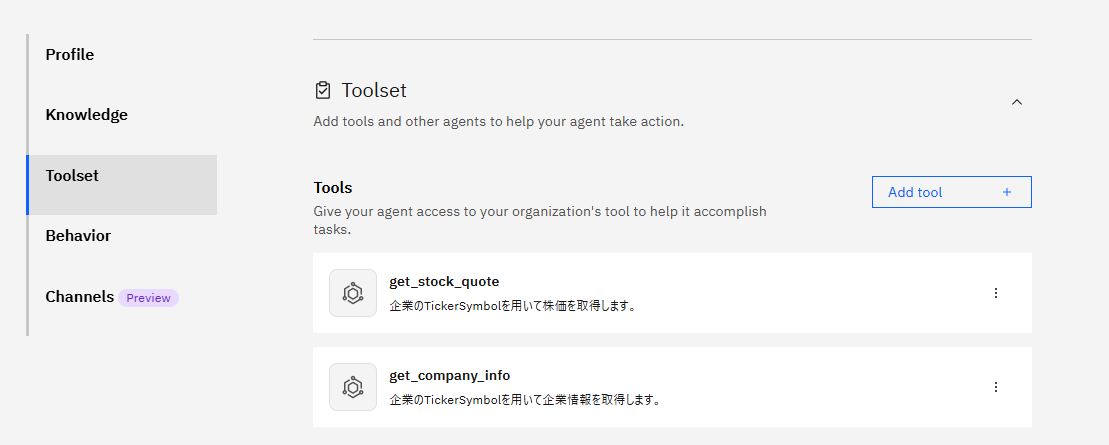Switch to the Behavior section
The height and width of the screenshot is (445, 1109).
78,236
